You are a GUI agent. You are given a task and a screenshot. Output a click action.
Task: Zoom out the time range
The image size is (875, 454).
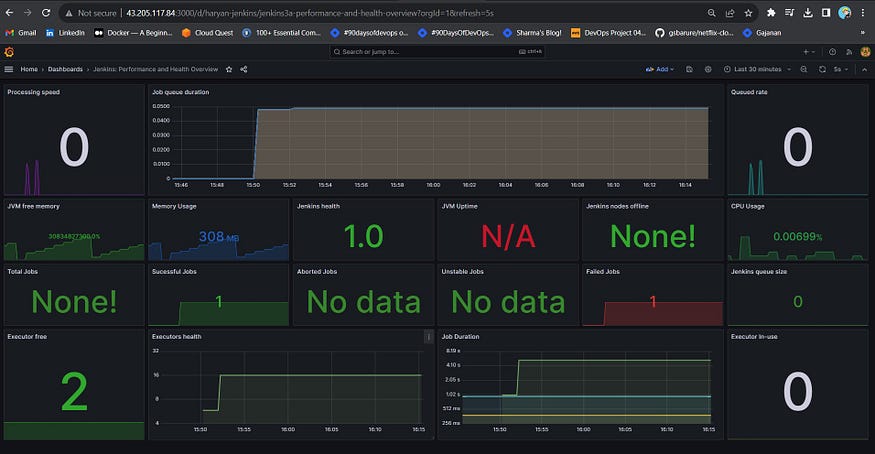tap(804, 69)
